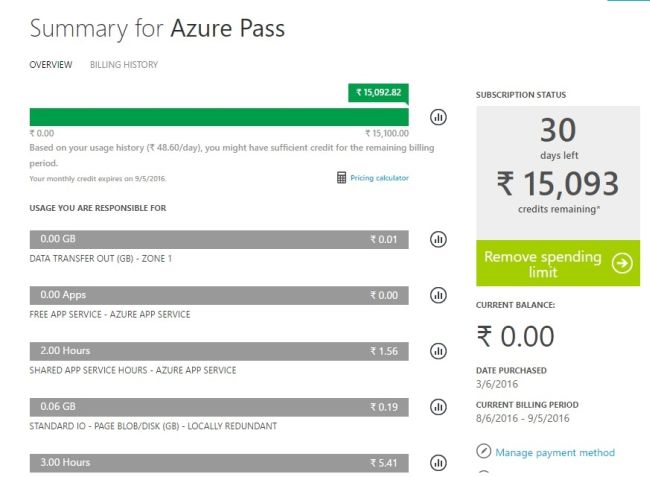Image resolution: width=650 pixels, height=477 pixels.
Task: Open chart for Free App Service usage
Action: [438, 295]
